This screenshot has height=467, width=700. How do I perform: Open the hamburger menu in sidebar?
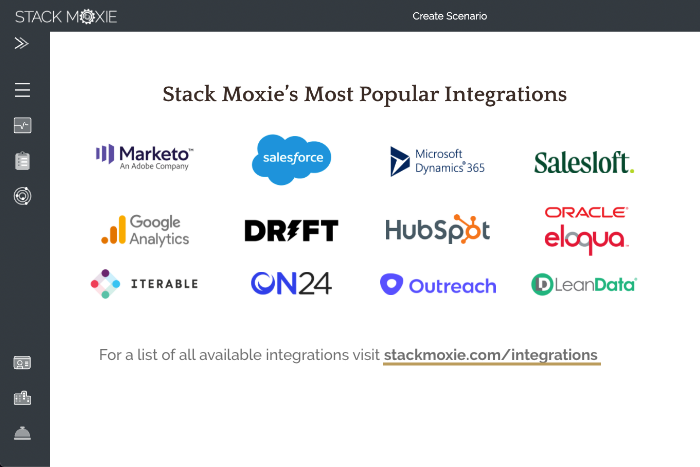click(22, 91)
